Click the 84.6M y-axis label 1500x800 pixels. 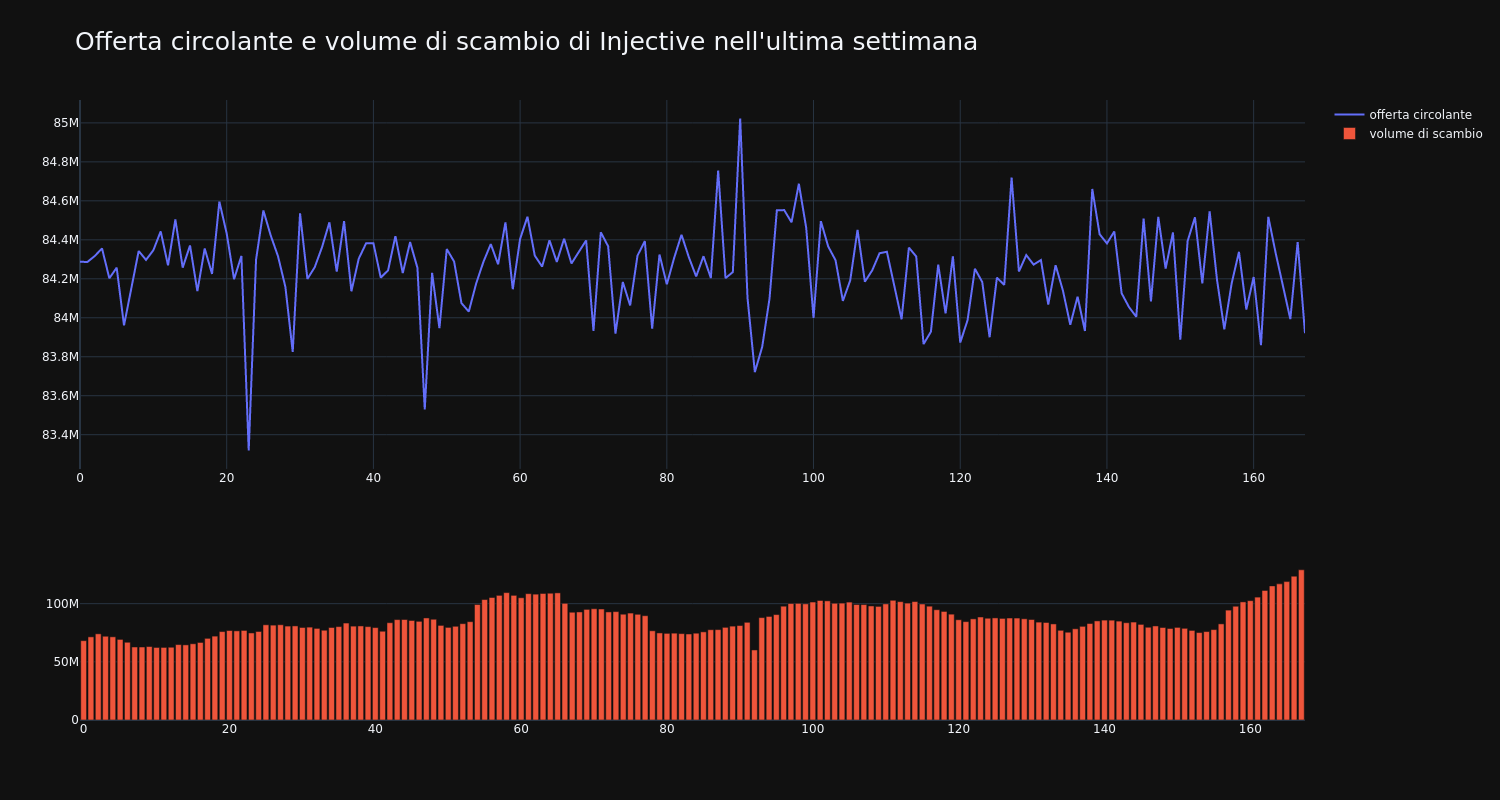[60, 201]
